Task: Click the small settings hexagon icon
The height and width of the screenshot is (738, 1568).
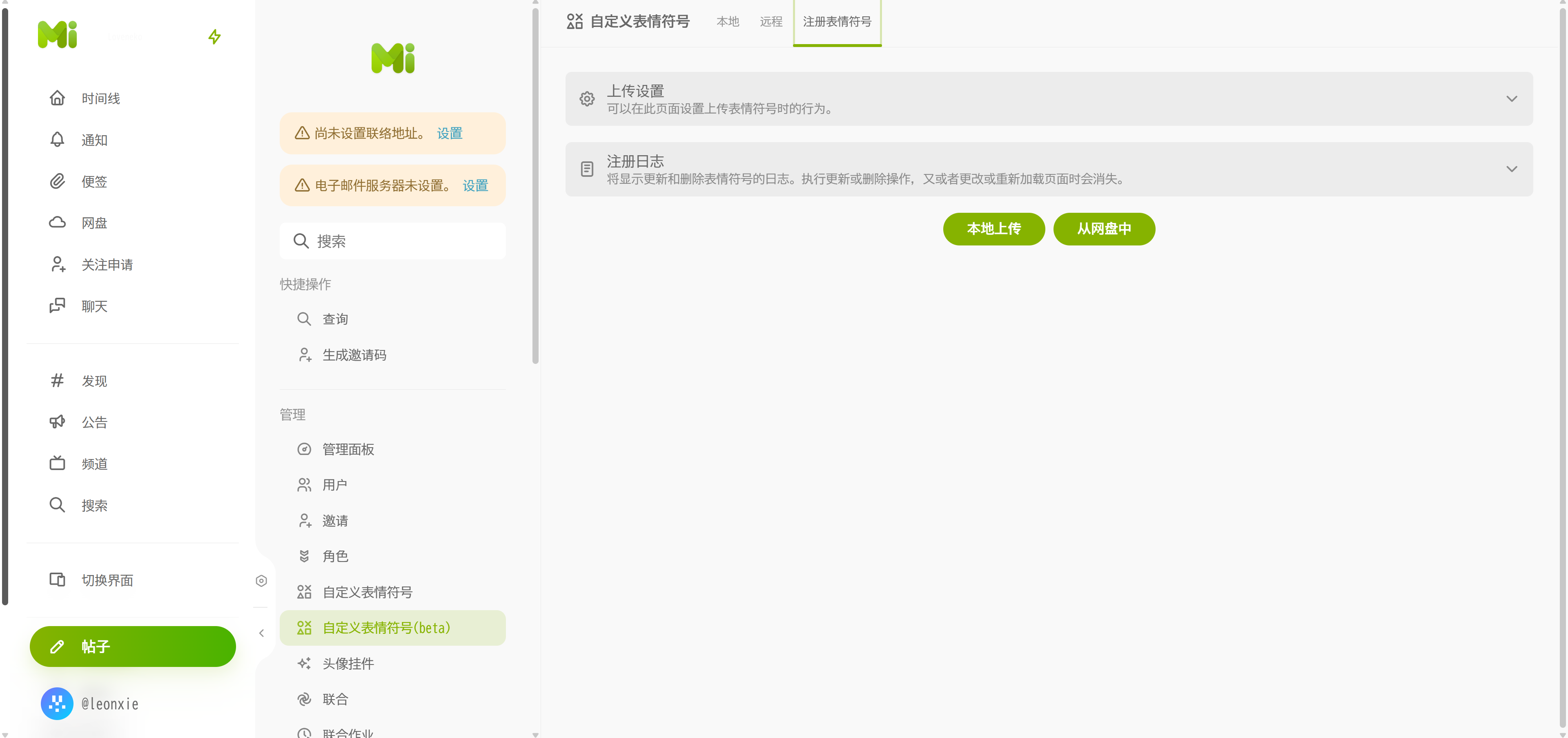Action: point(261,580)
